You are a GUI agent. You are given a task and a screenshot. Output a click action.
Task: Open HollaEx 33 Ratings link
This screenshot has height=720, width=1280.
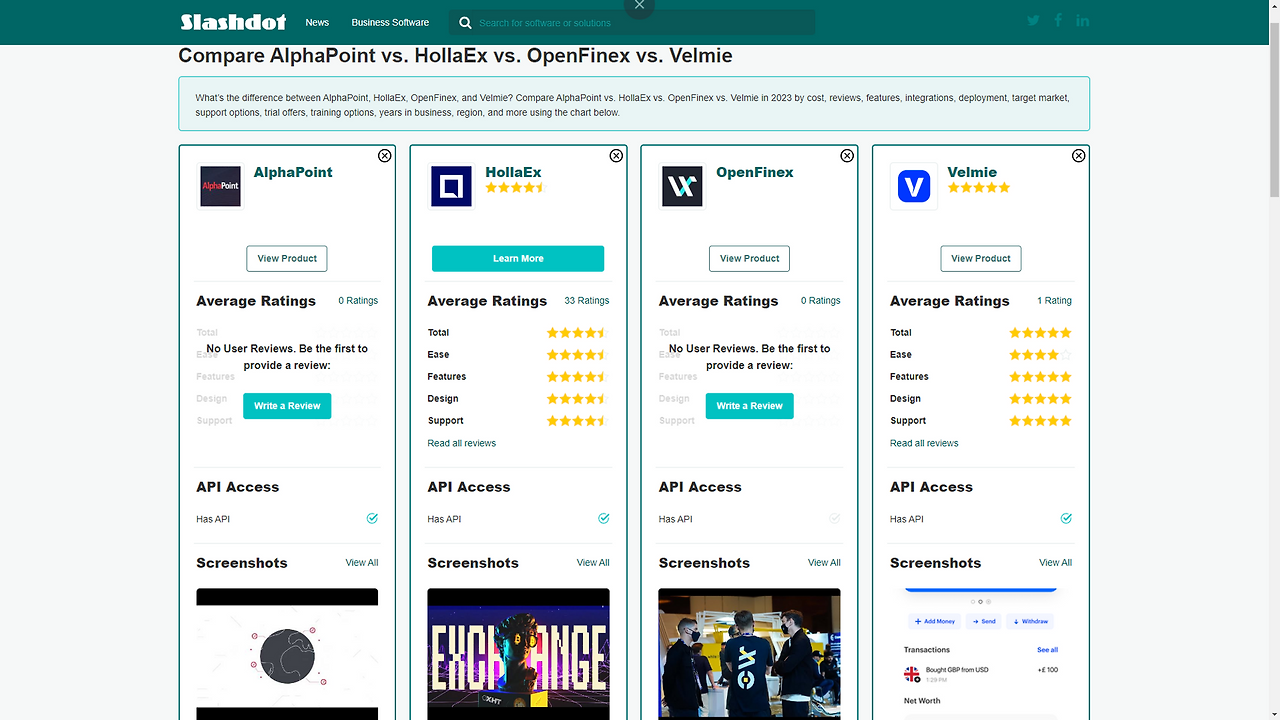[x=587, y=300]
